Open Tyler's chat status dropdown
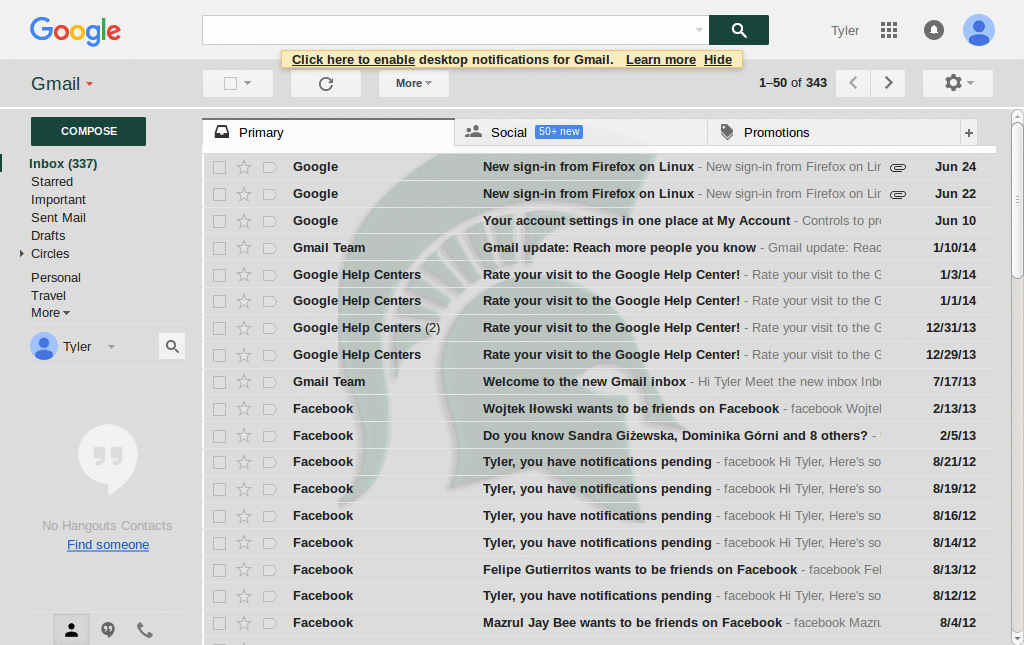1024x645 pixels. point(111,347)
